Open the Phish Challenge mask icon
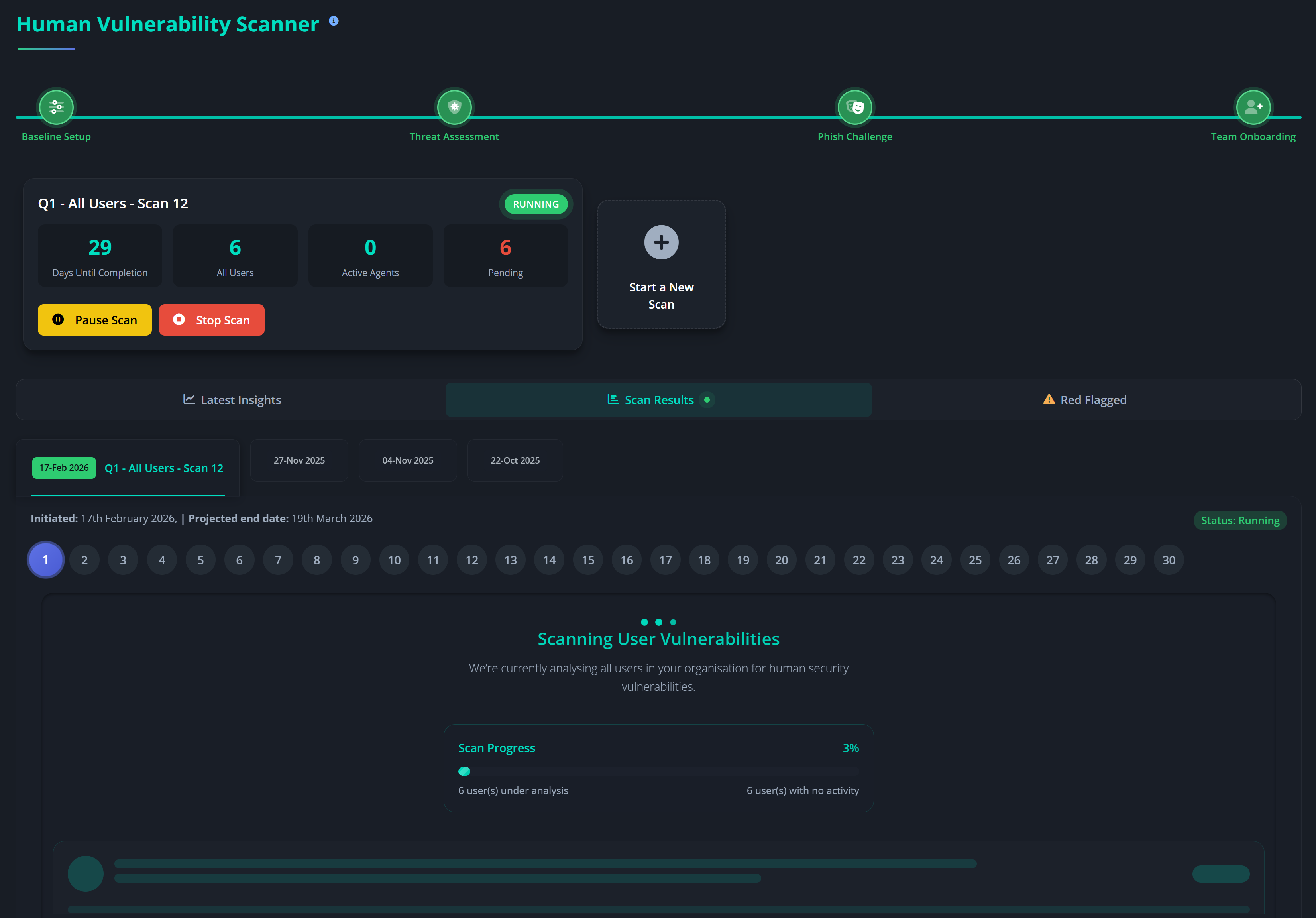Viewport: 1316px width, 918px height. pos(854,107)
